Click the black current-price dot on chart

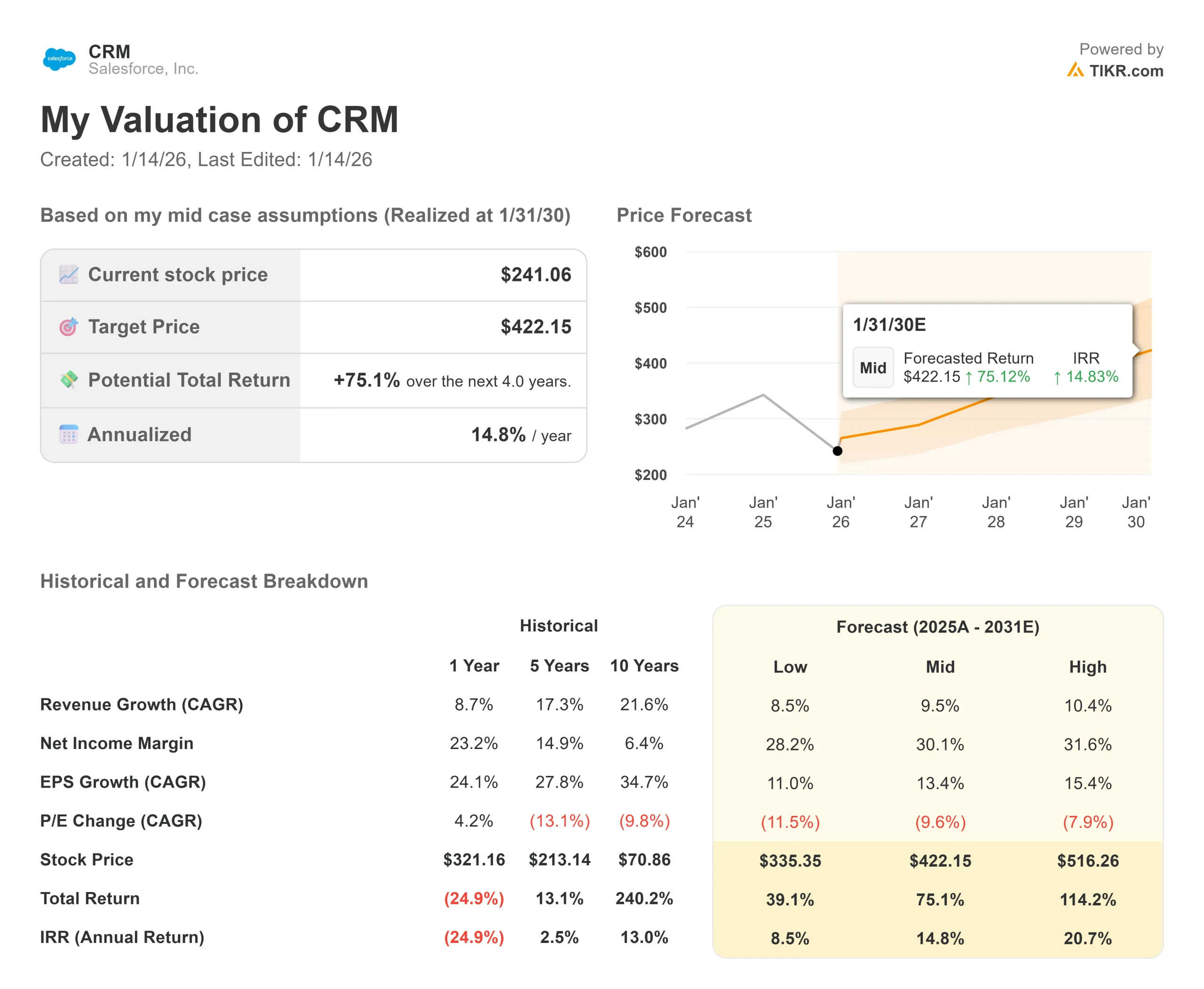[837, 451]
